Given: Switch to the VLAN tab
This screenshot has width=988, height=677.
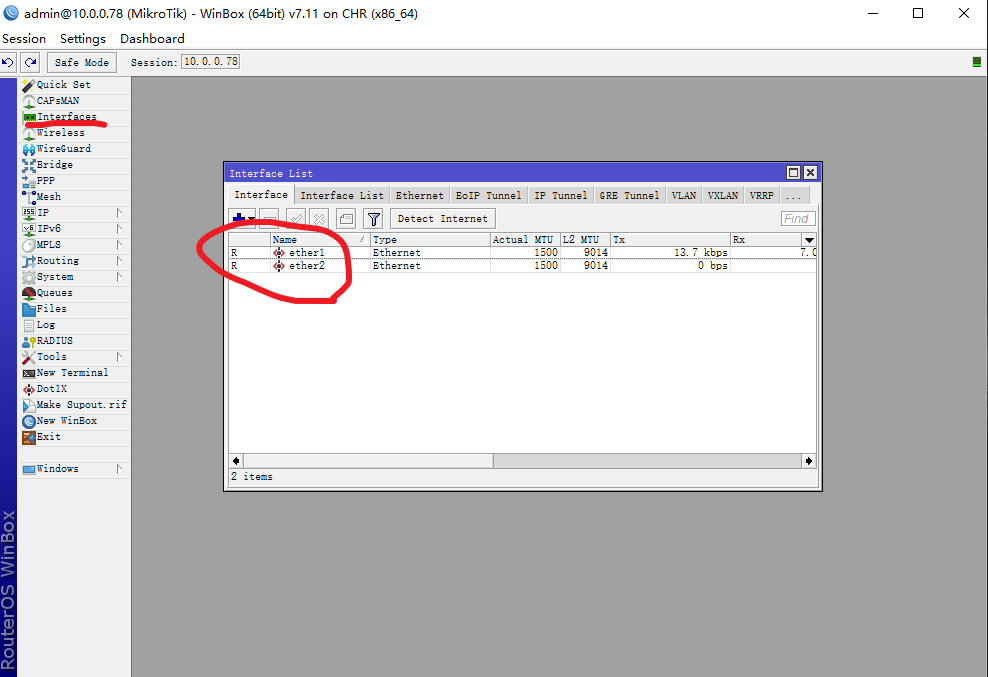Looking at the screenshot, I should (684, 195).
